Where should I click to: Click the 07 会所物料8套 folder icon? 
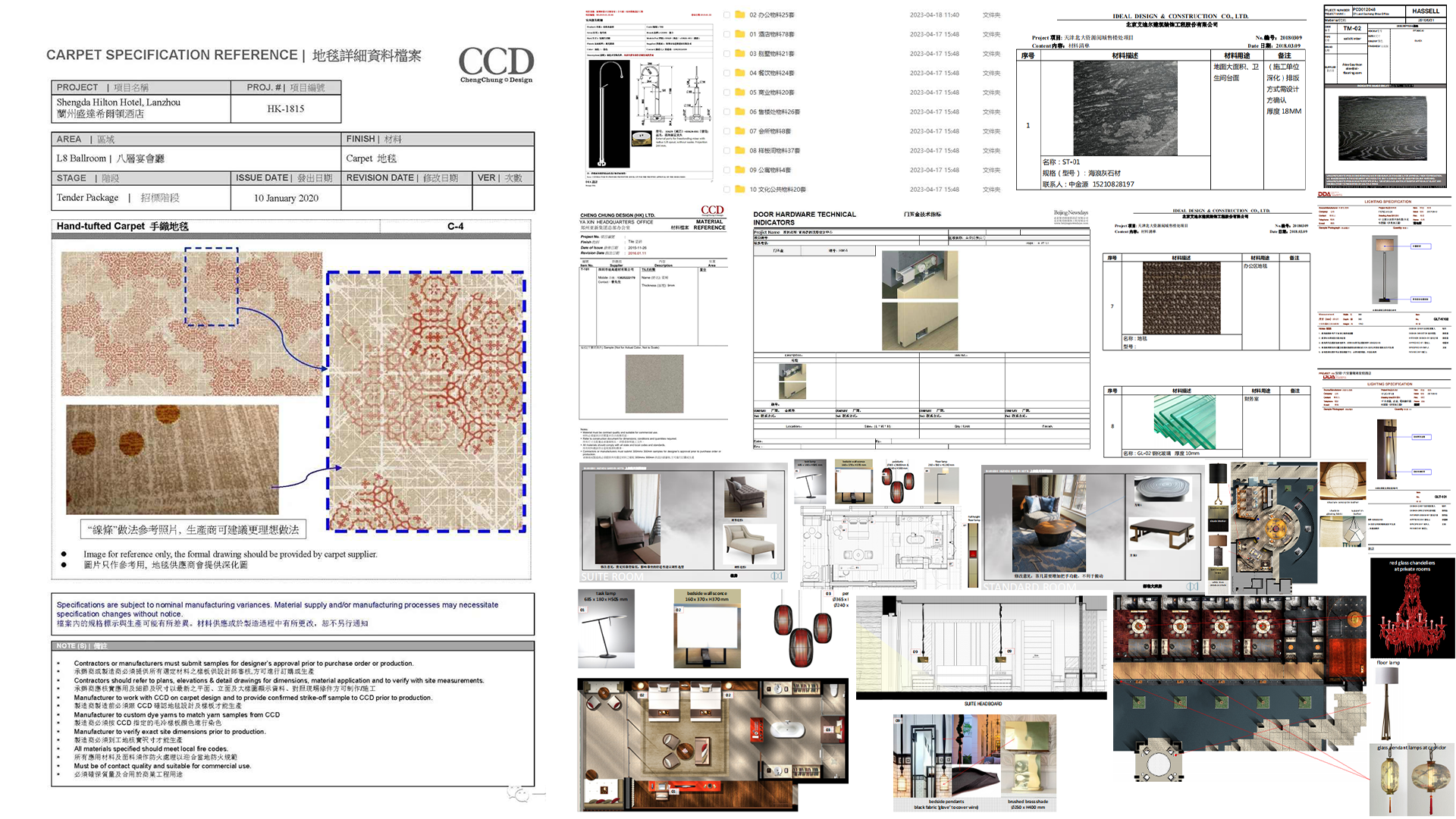point(739,131)
